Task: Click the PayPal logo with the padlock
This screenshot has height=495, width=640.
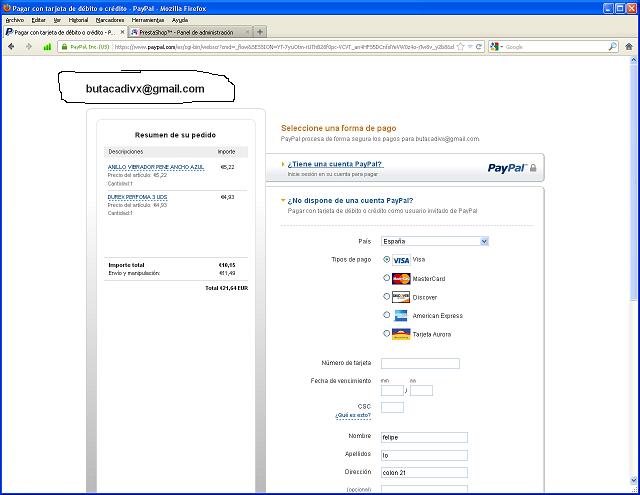Action: point(512,168)
